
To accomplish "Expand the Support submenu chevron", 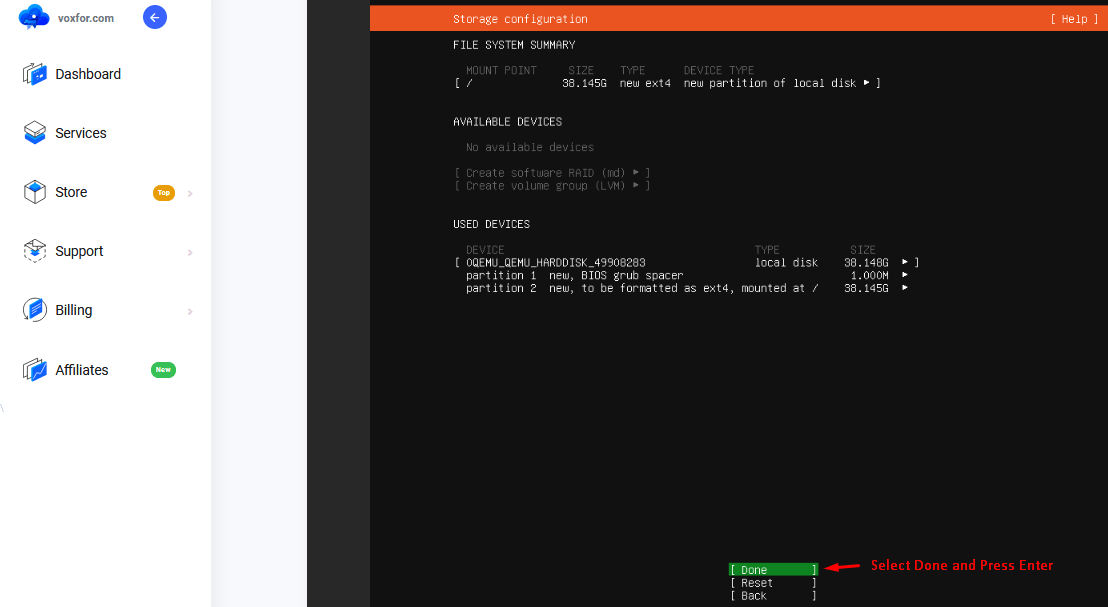I will [190, 251].
